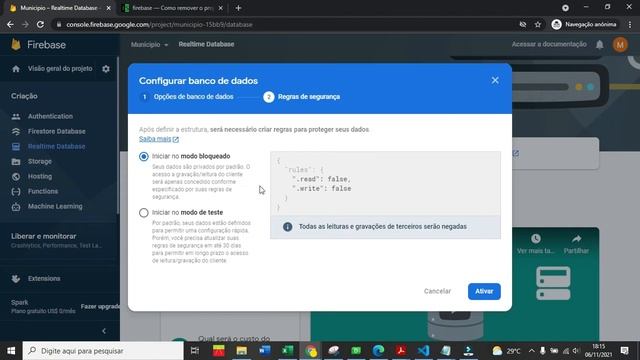Click the rules code preview box
The image size is (640, 360).
[385, 183]
